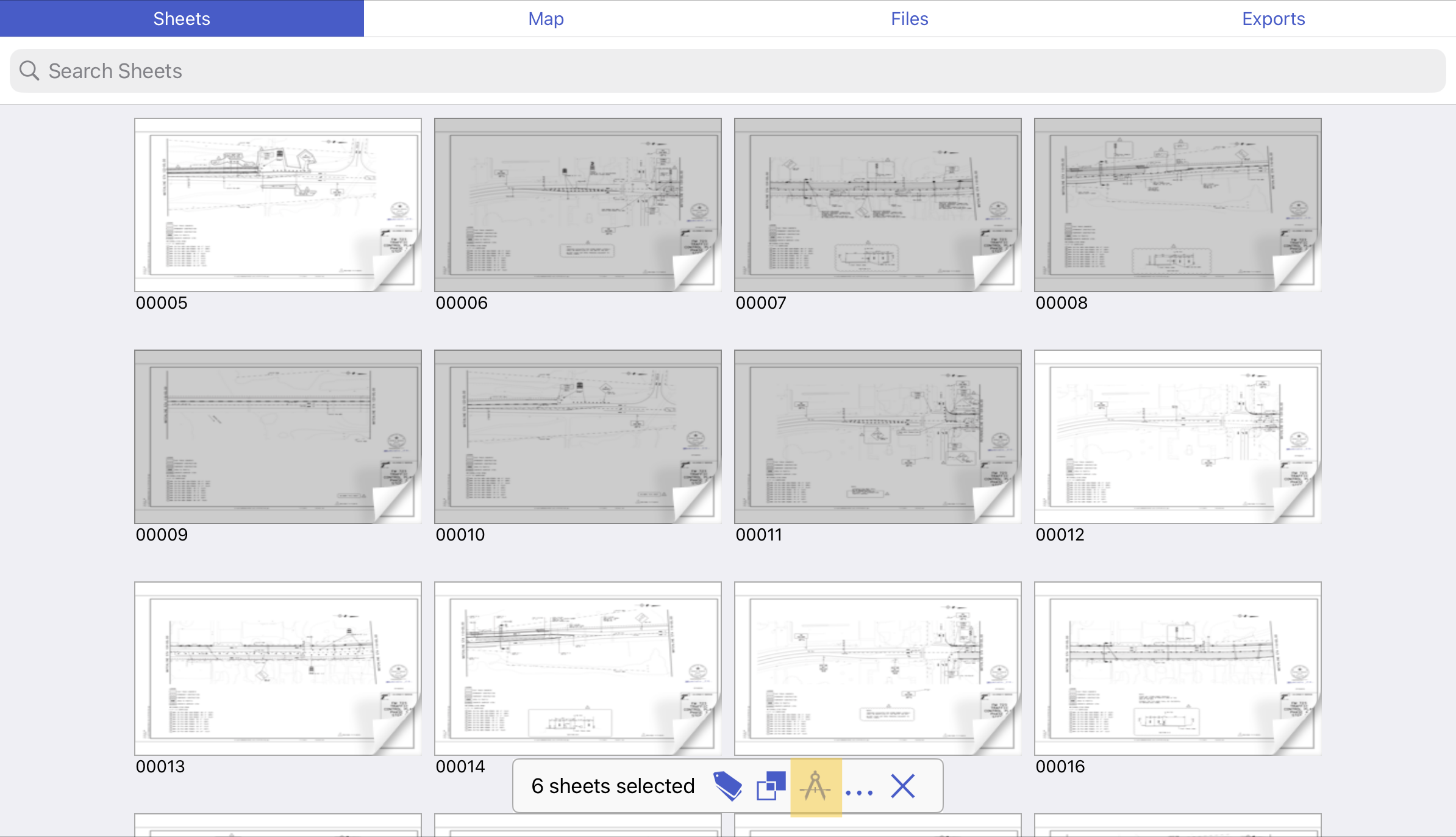1456x837 pixels.
Task: Click the X to clear sheet selection
Action: point(902,786)
